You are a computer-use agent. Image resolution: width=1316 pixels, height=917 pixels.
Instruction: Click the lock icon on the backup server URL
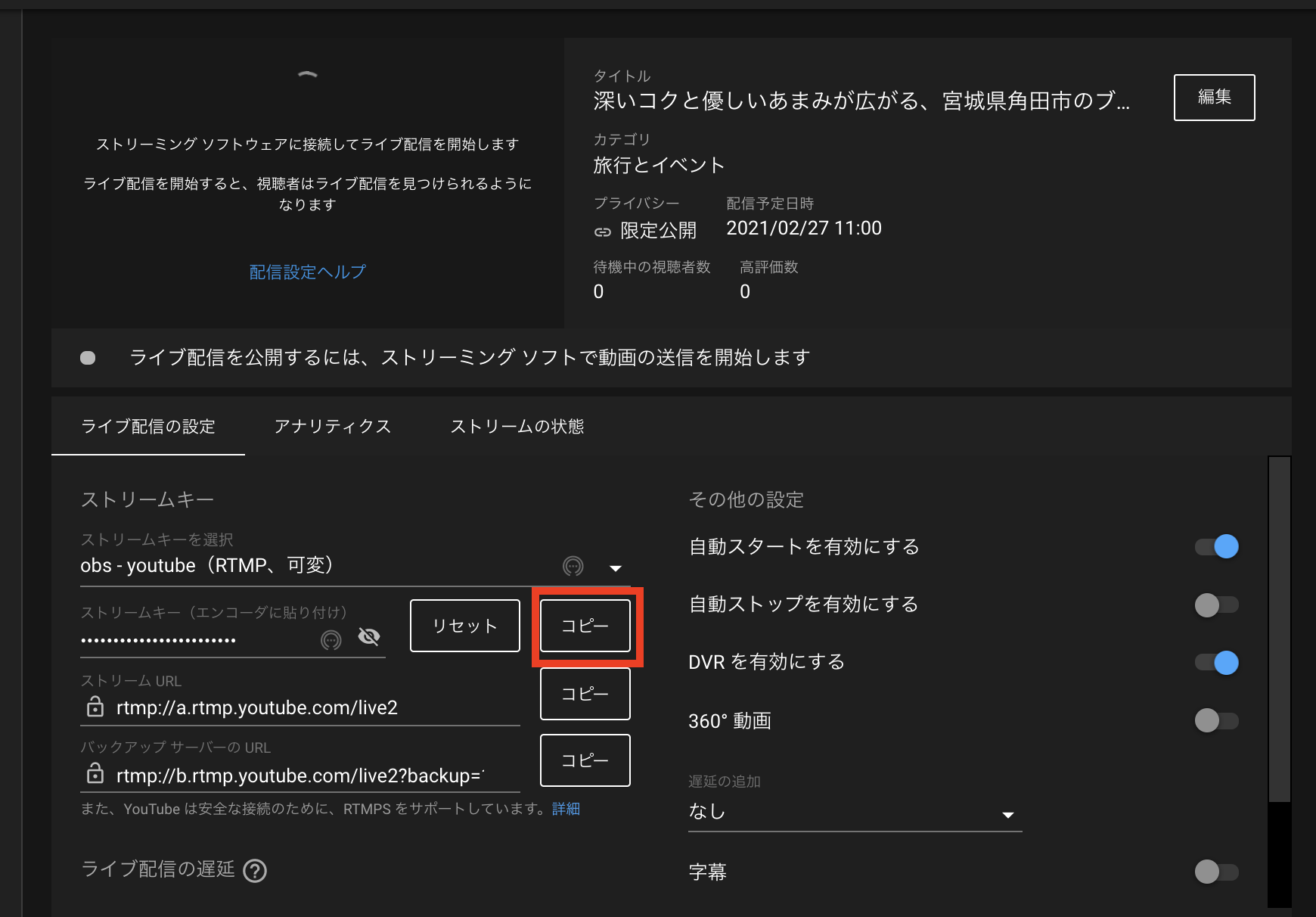coord(95,774)
